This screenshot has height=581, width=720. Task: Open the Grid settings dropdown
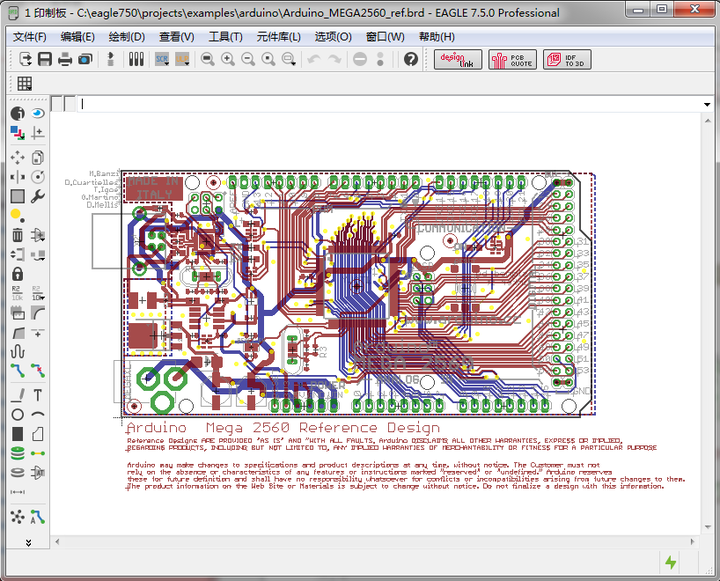pos(24,84)
